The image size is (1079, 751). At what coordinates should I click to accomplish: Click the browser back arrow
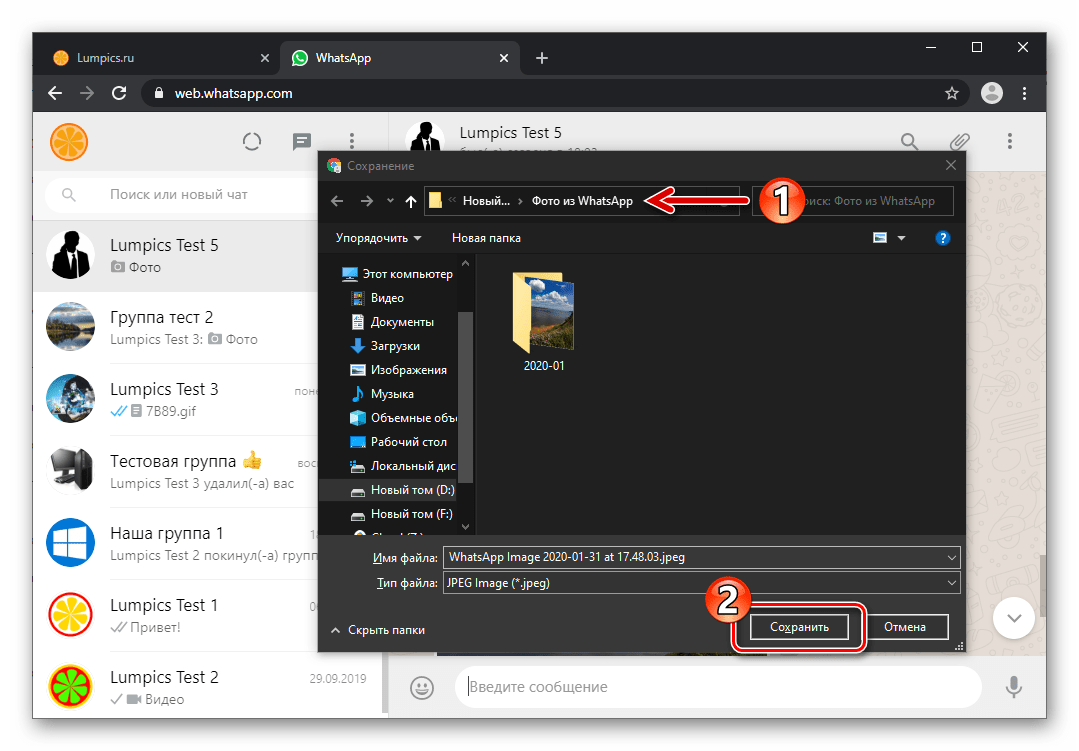pyautogui.click(x=55, y=93)
